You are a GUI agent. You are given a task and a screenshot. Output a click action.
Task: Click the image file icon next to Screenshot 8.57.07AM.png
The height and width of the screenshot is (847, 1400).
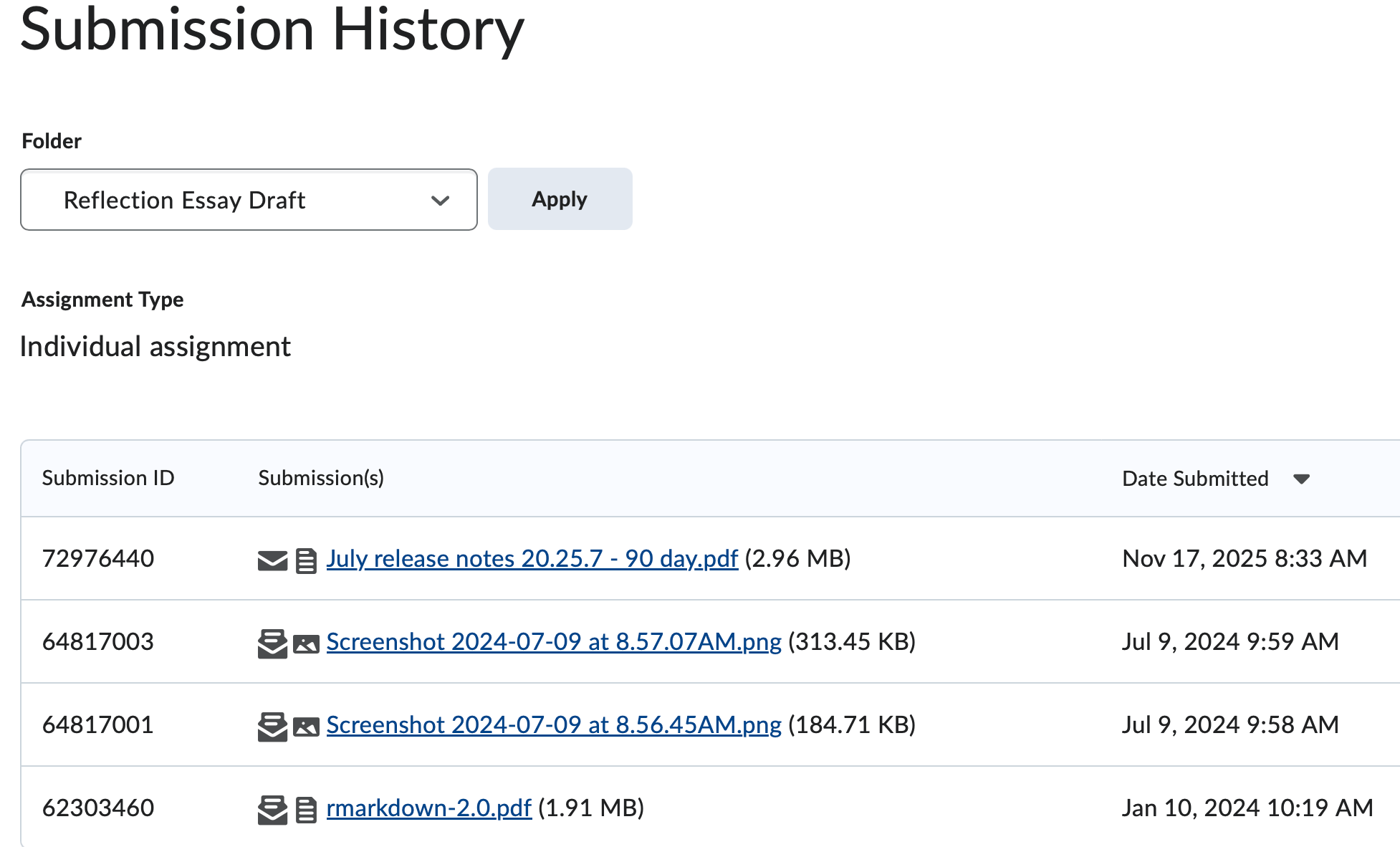pos(305,642)
